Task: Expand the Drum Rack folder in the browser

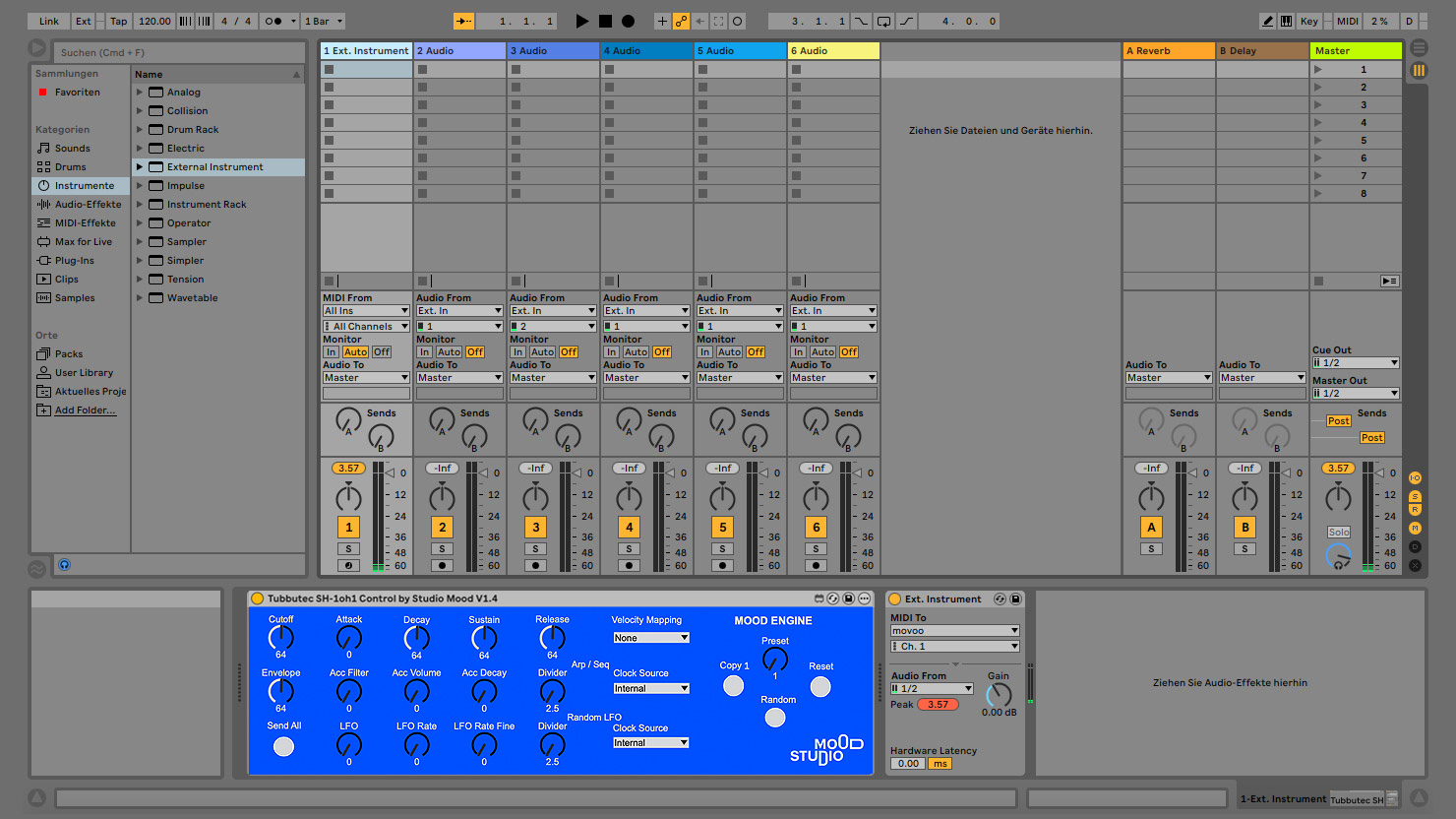Action: tap(140, 128)
